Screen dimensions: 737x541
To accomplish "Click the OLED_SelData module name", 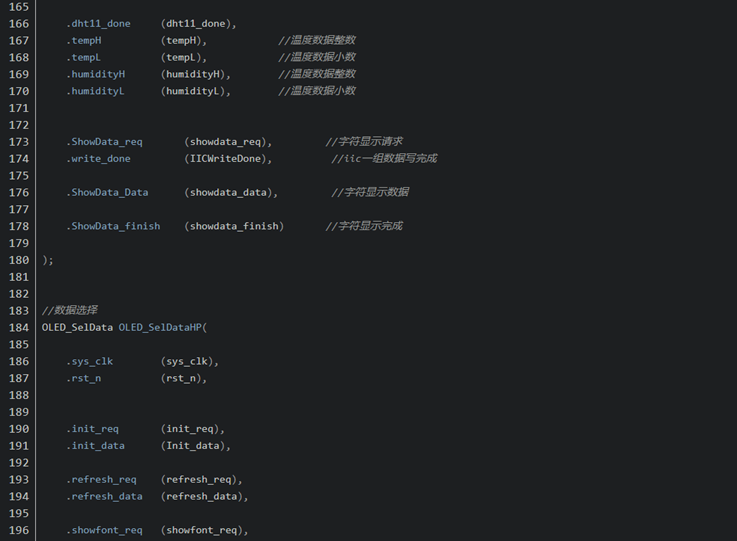I will (x=77, y=327).
